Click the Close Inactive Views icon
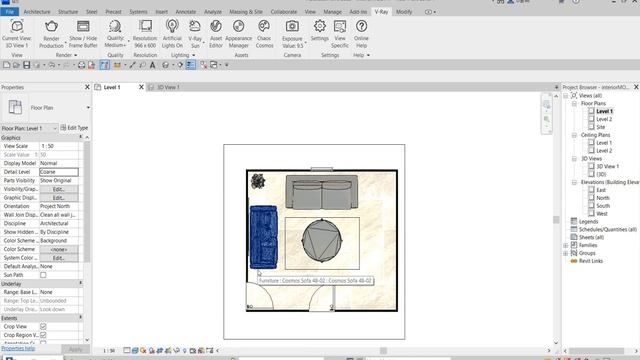The width and height of the screenshot is (640, 360). pos(203,65)
